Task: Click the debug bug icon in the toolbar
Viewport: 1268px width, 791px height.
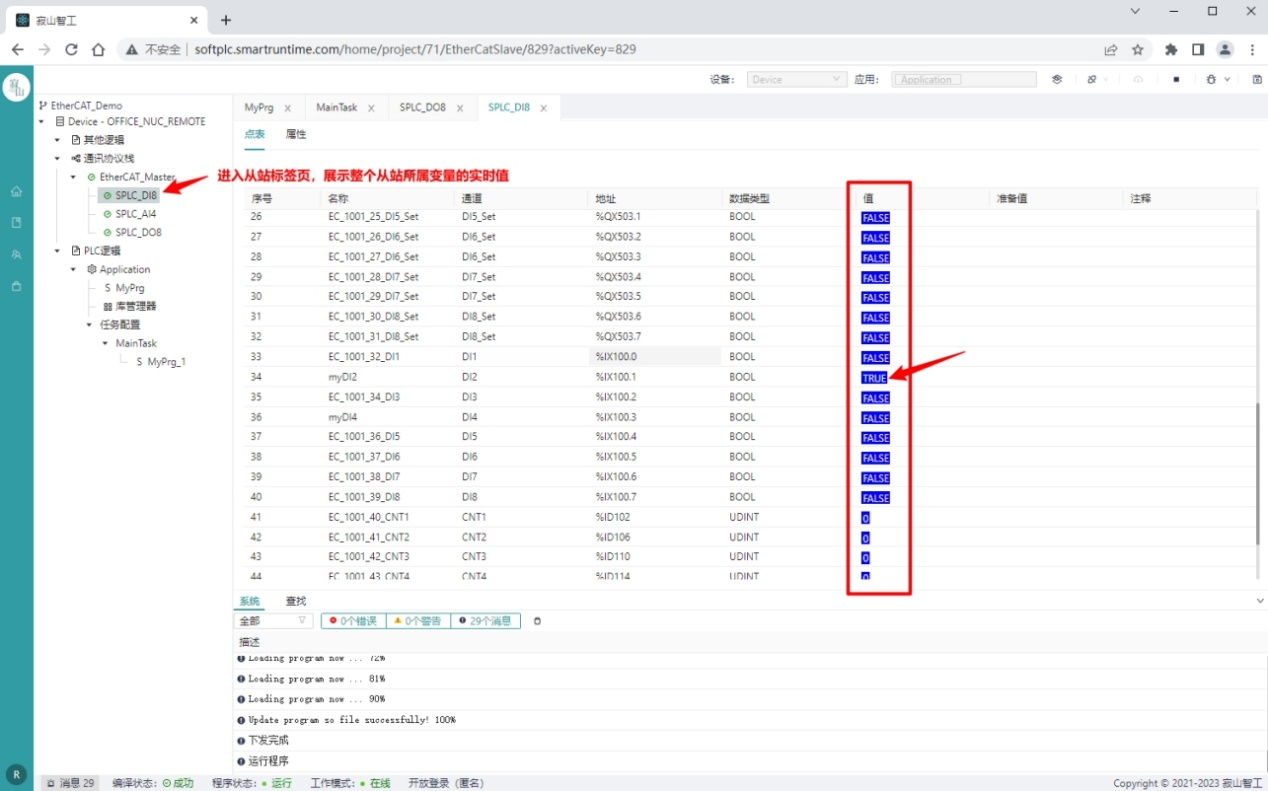Action: [1211, 79]
